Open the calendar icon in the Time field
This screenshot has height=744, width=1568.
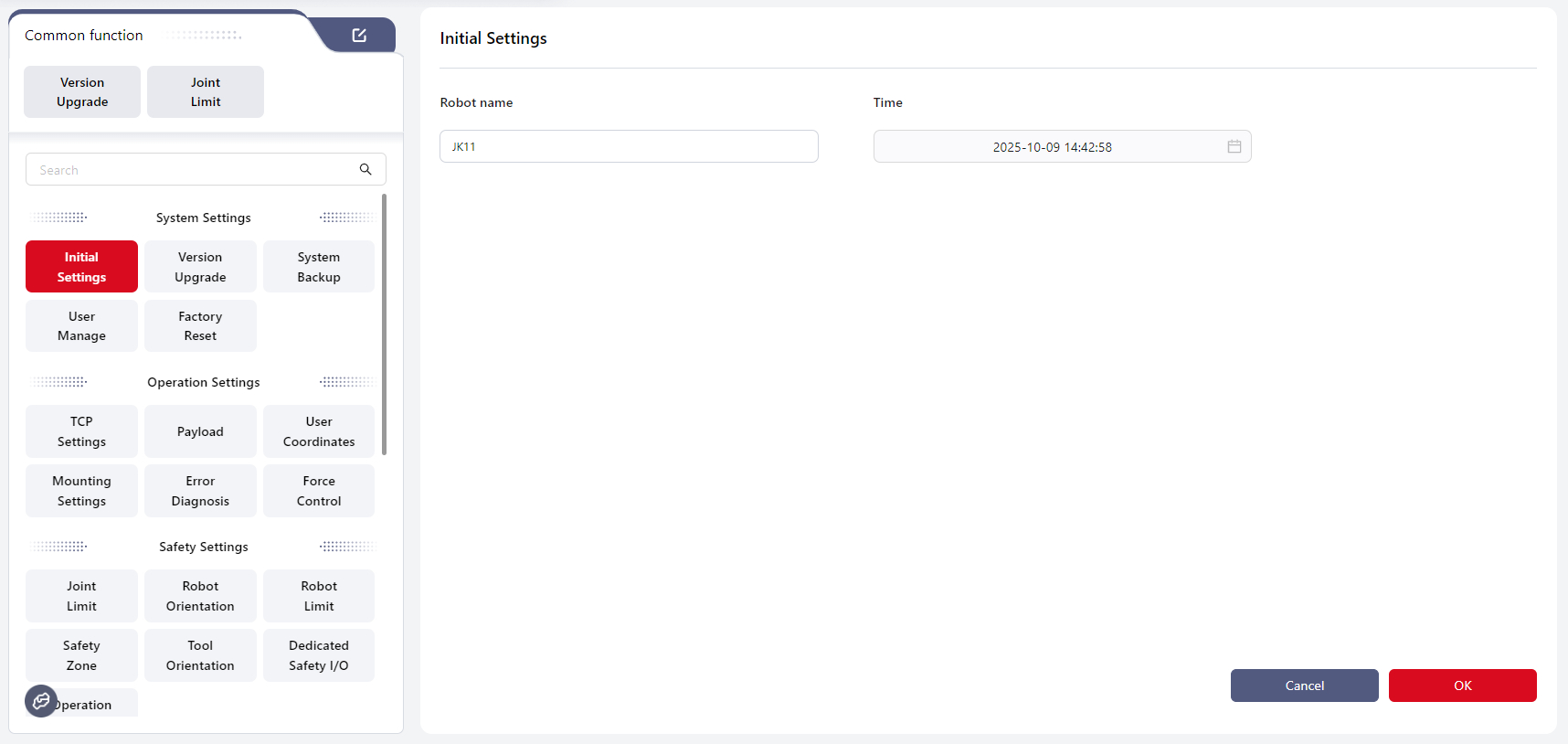[1234, 146]
